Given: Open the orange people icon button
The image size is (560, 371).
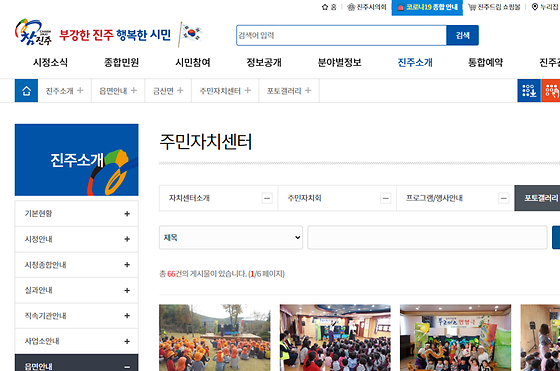Looking at the screenshot, I should [x=551, y=91].
